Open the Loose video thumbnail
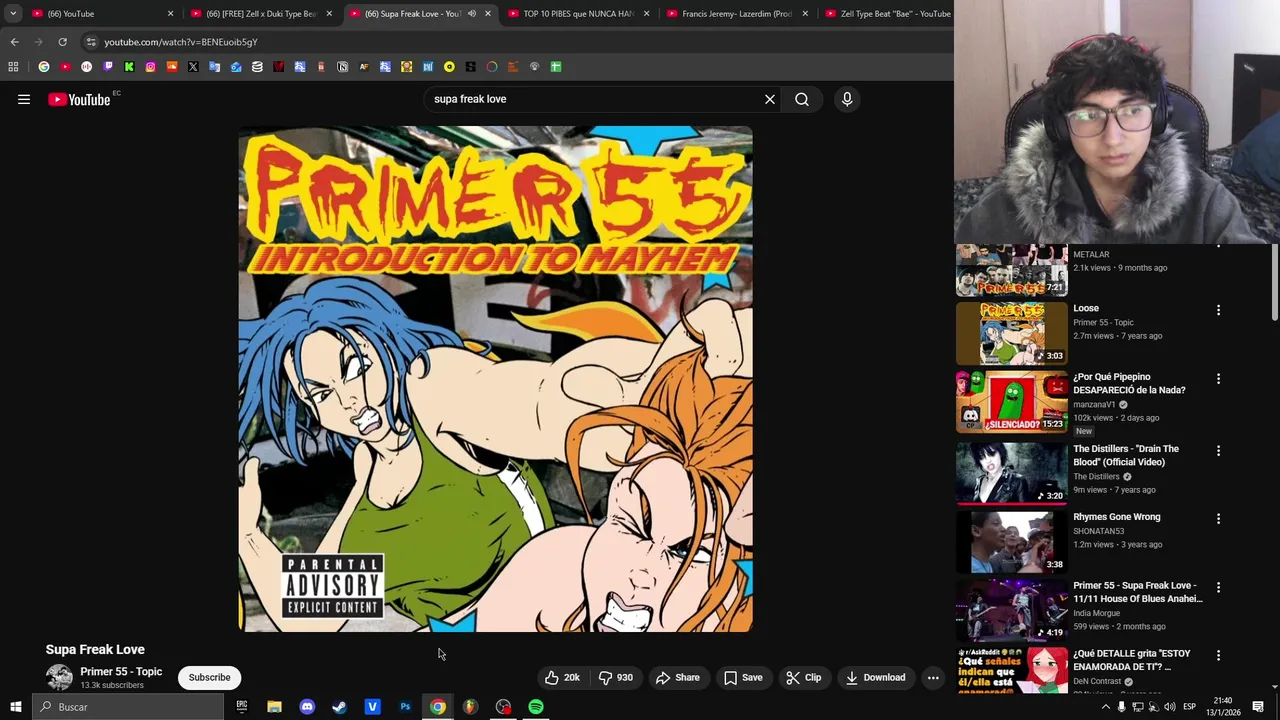1280x720 pixels. tap(1011, 333)
